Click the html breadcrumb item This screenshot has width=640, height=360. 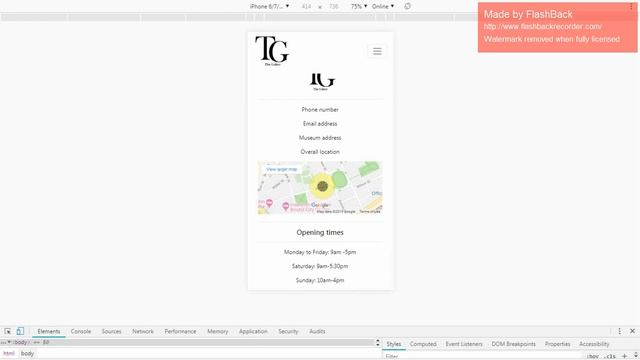coord(9,353)
